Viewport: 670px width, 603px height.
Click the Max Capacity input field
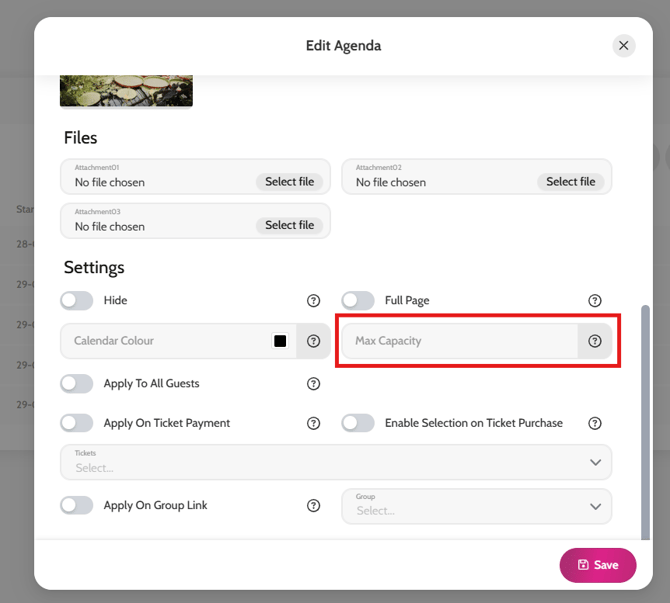460,341
